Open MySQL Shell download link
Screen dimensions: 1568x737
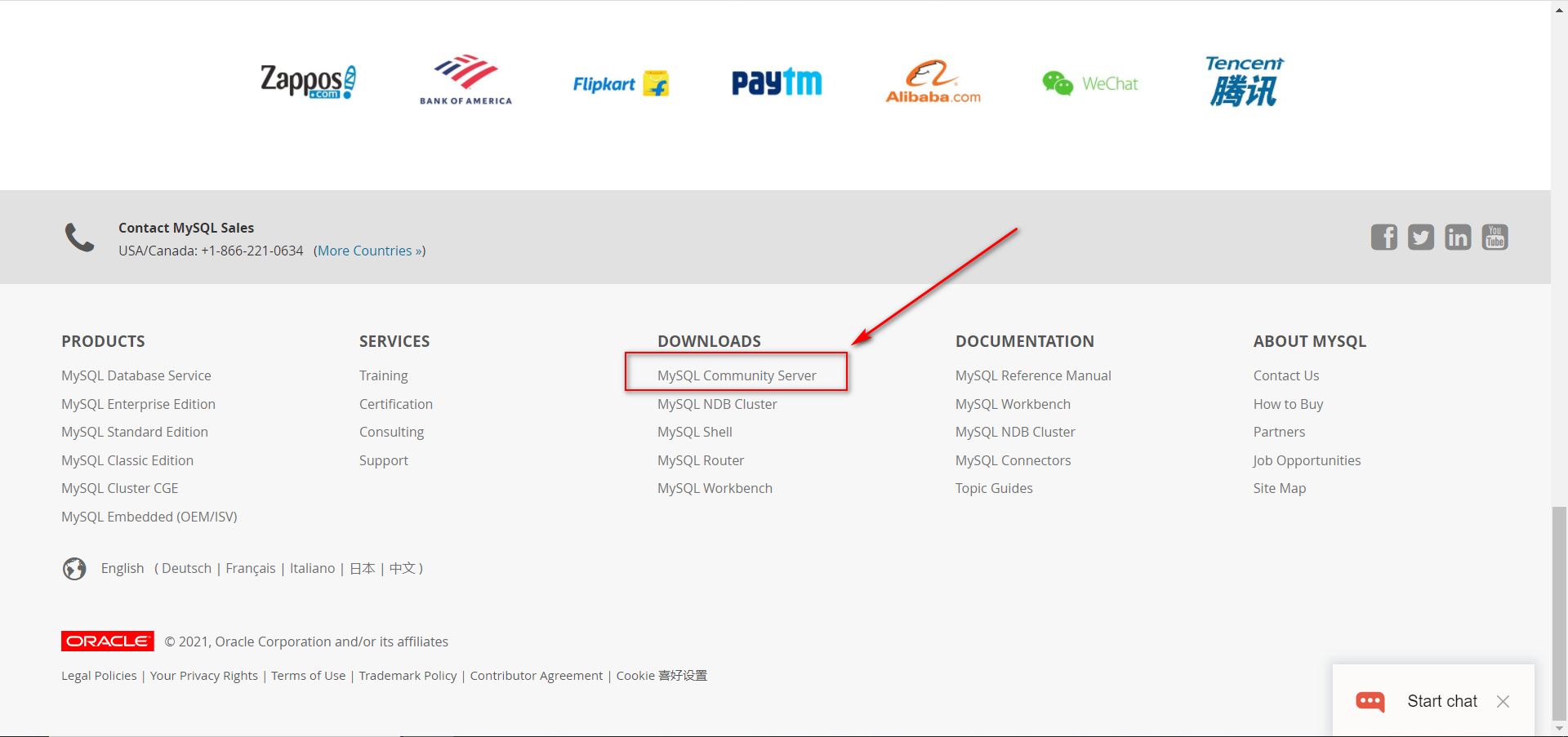(695, 432)
